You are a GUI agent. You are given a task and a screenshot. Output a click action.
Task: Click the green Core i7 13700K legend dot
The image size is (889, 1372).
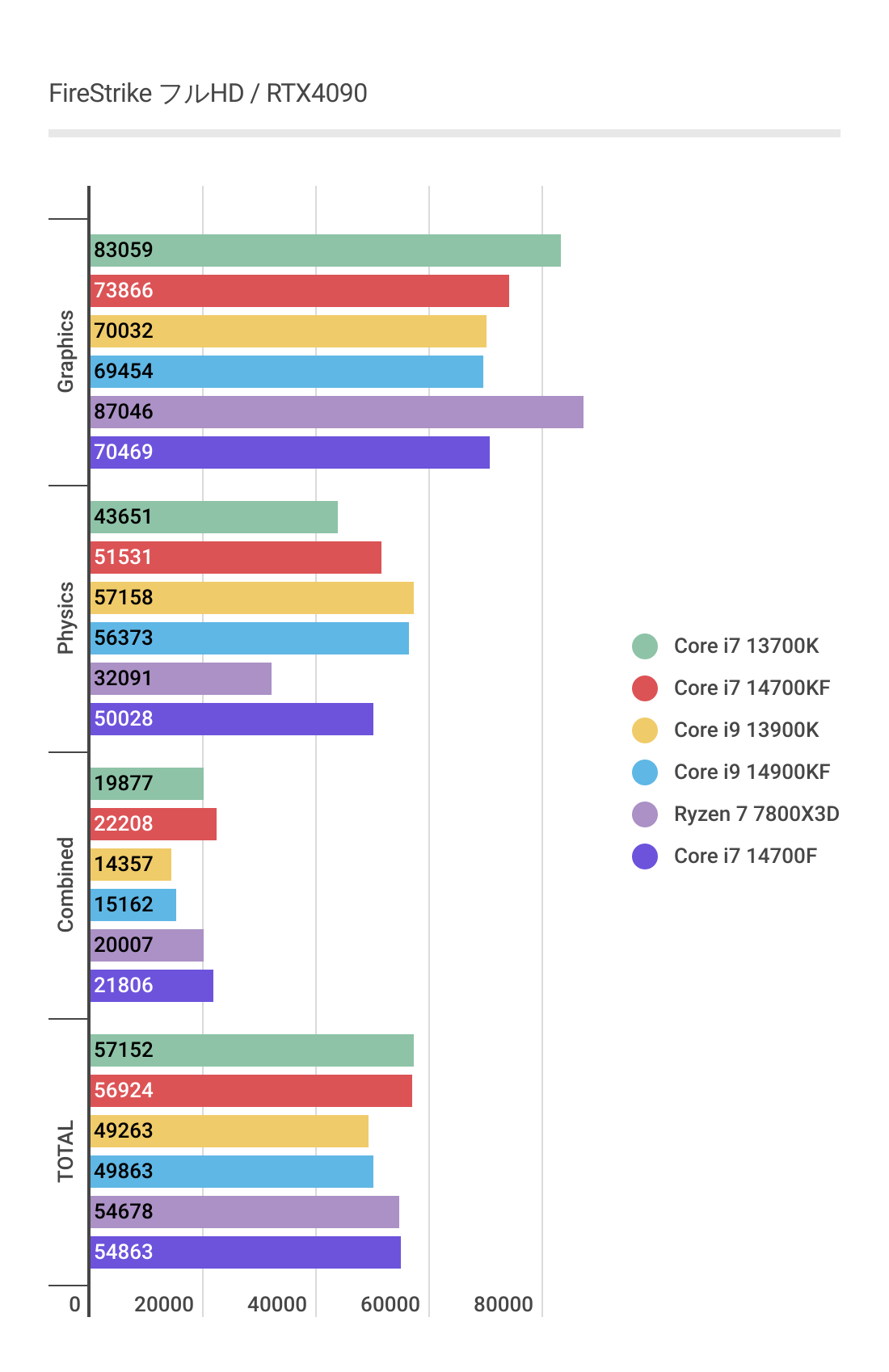[x=645, y=646]
